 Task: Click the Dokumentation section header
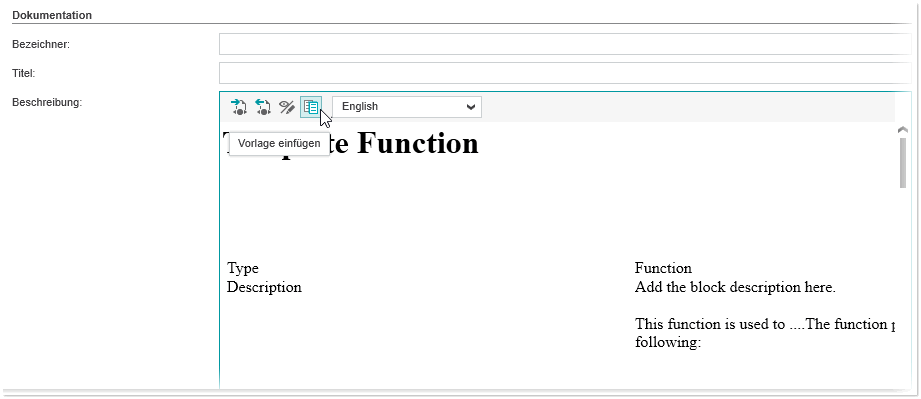click(x=52, y=15)
